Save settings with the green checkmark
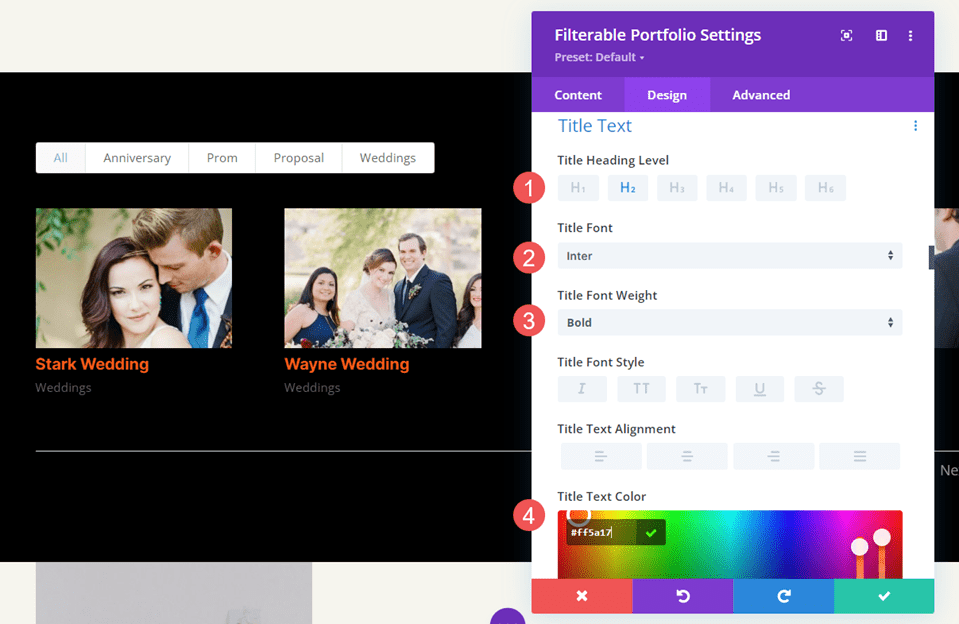Image resolution: width=959 pixels, height=624 pixels. (884, 596)
